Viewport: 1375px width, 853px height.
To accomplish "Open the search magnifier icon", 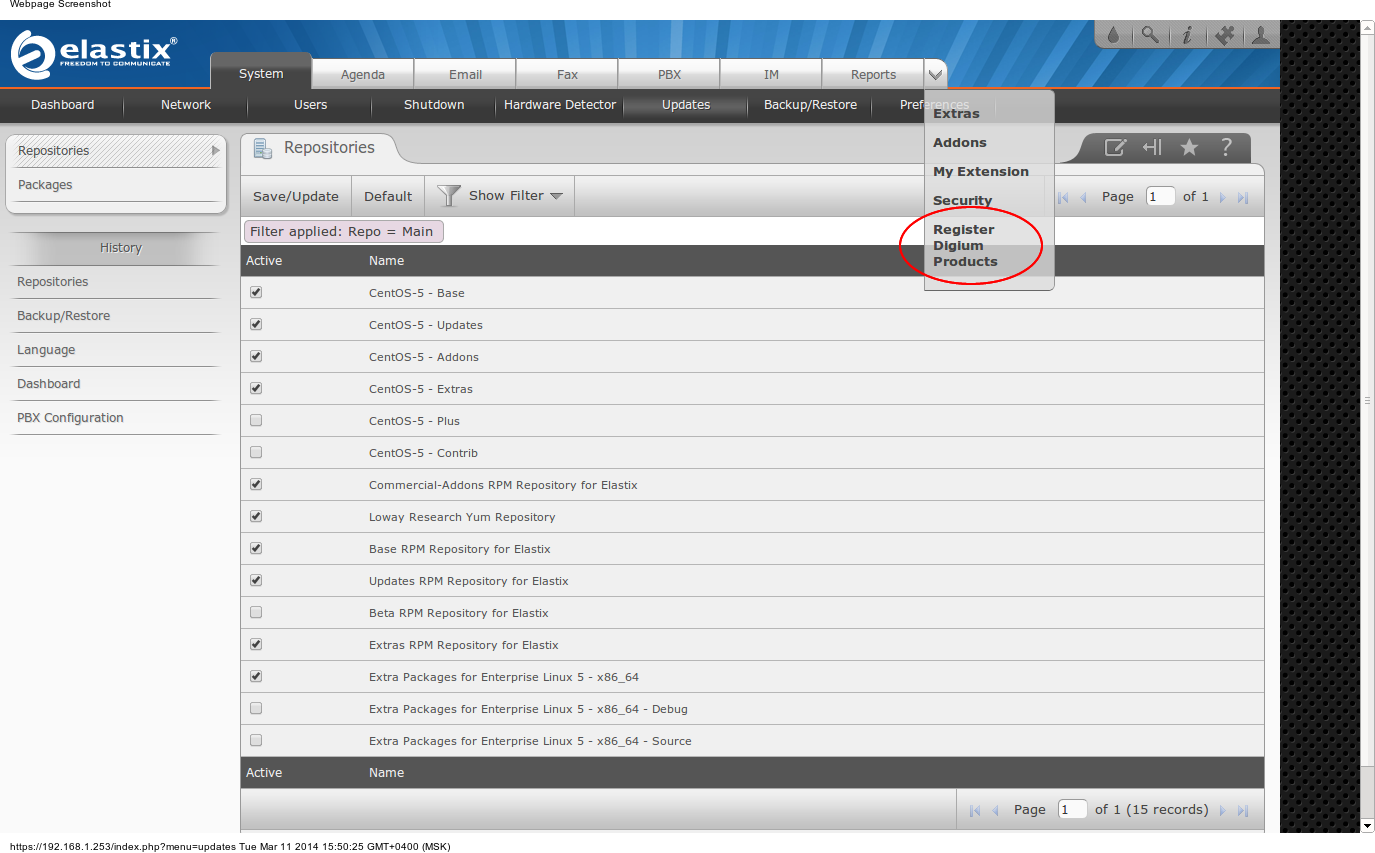I will click(x=1150, y=35).
